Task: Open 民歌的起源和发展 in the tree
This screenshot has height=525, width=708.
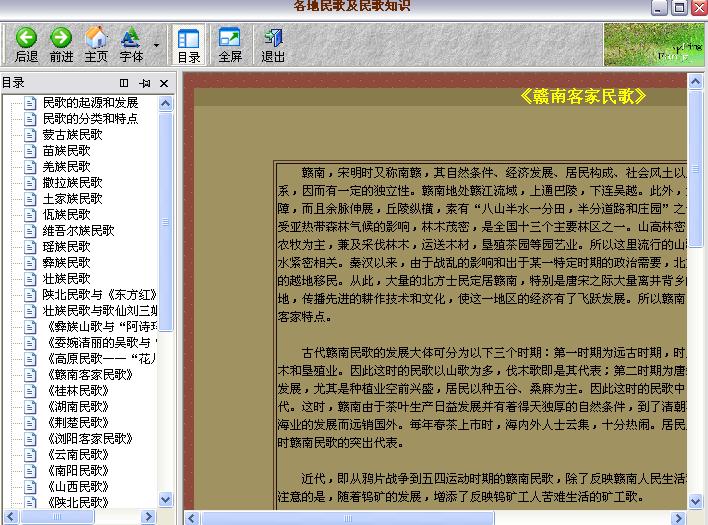Action: point(90,103)
